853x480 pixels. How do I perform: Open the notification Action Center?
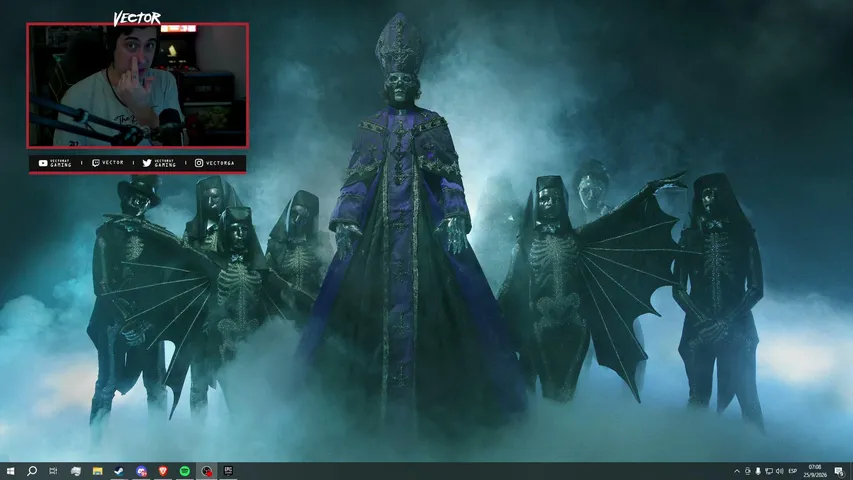(x=839, y=471)
